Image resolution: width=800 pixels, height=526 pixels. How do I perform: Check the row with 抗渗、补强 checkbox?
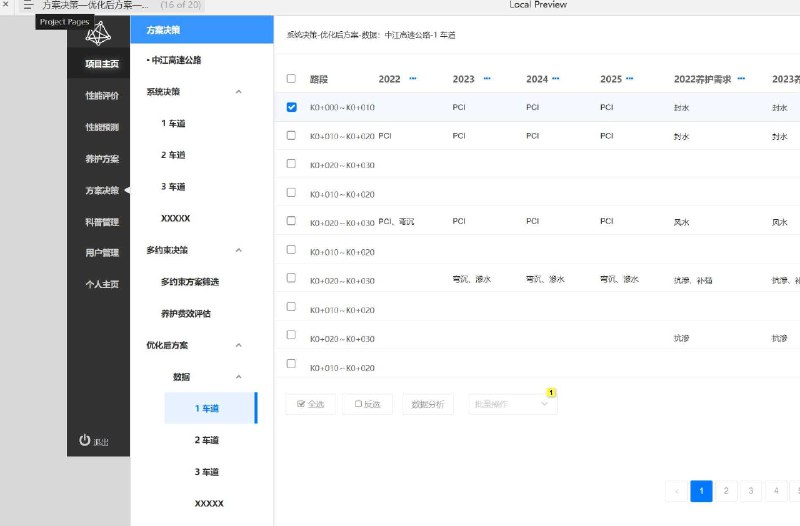[291, 278]
